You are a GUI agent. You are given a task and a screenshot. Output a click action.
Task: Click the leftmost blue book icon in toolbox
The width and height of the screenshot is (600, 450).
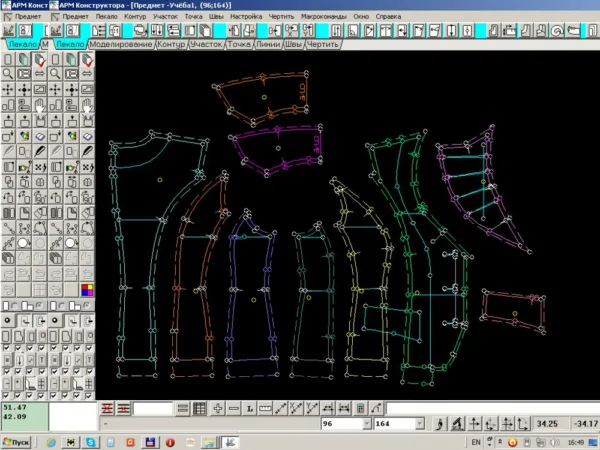[x=40, y=136]
